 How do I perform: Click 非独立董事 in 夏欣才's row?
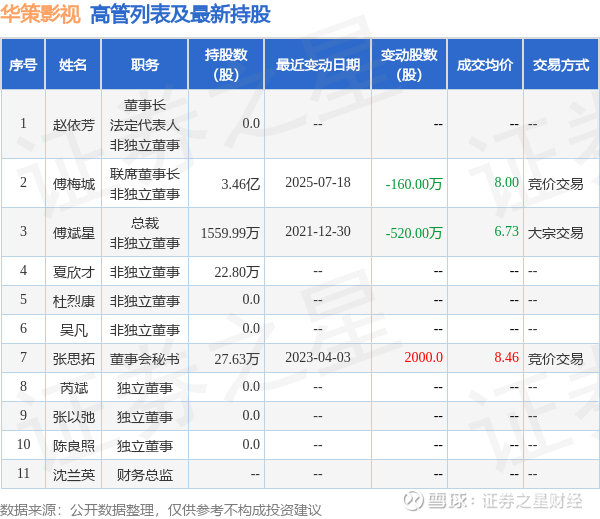(x=145, y=272)
